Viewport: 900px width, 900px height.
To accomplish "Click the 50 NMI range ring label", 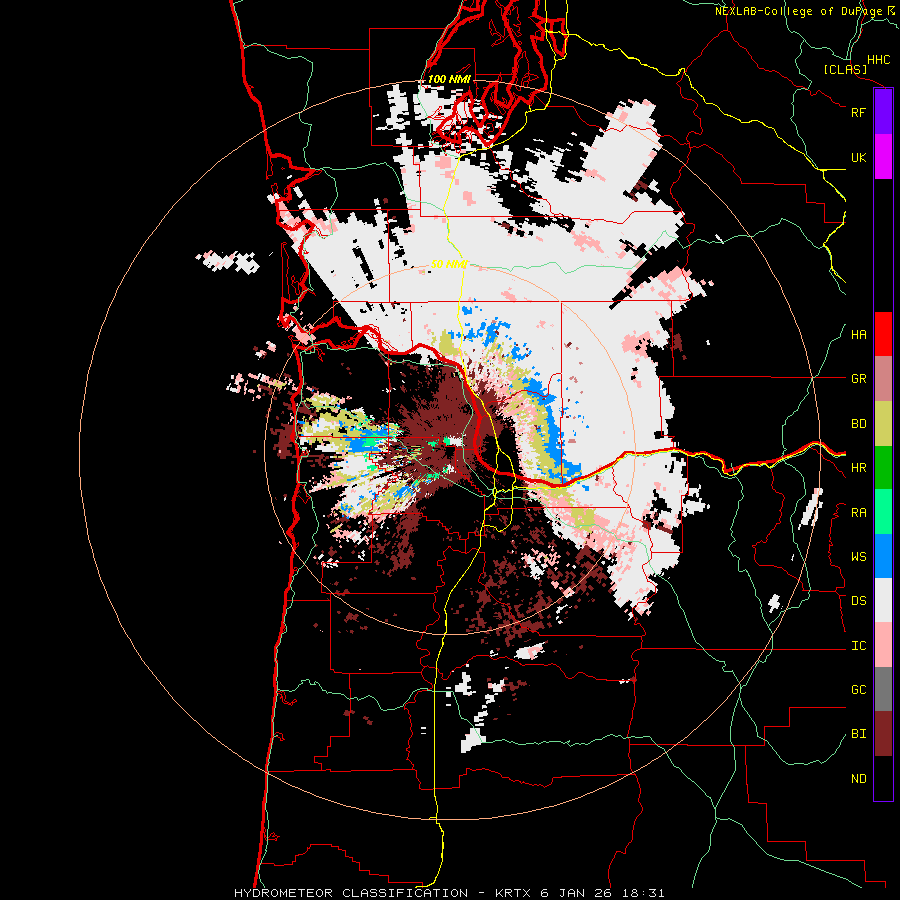I will pyautogui.click(x=449, y=264).
